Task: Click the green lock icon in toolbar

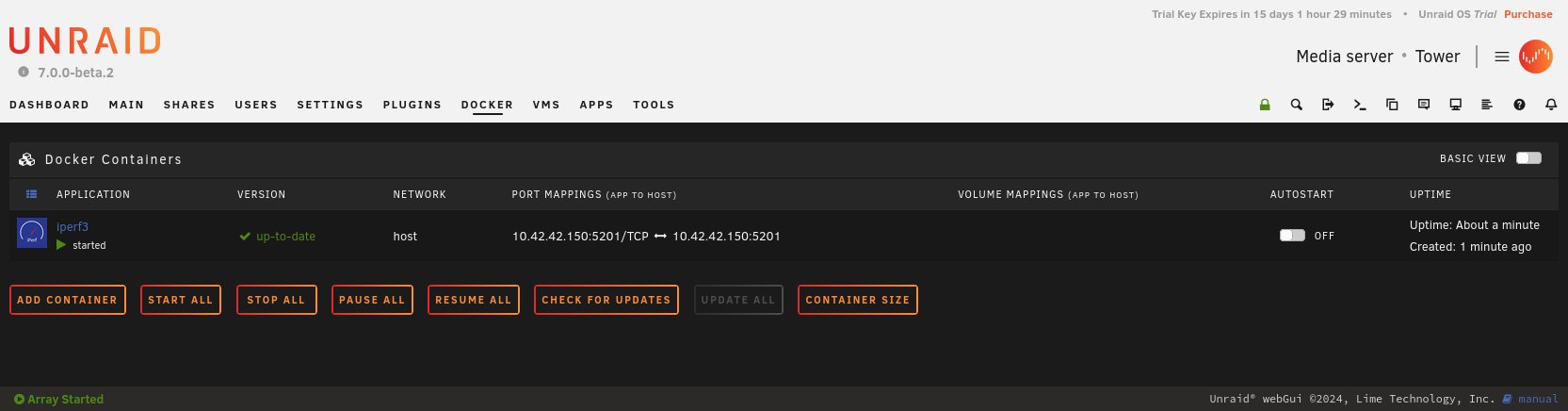Action: (1265, 105)
